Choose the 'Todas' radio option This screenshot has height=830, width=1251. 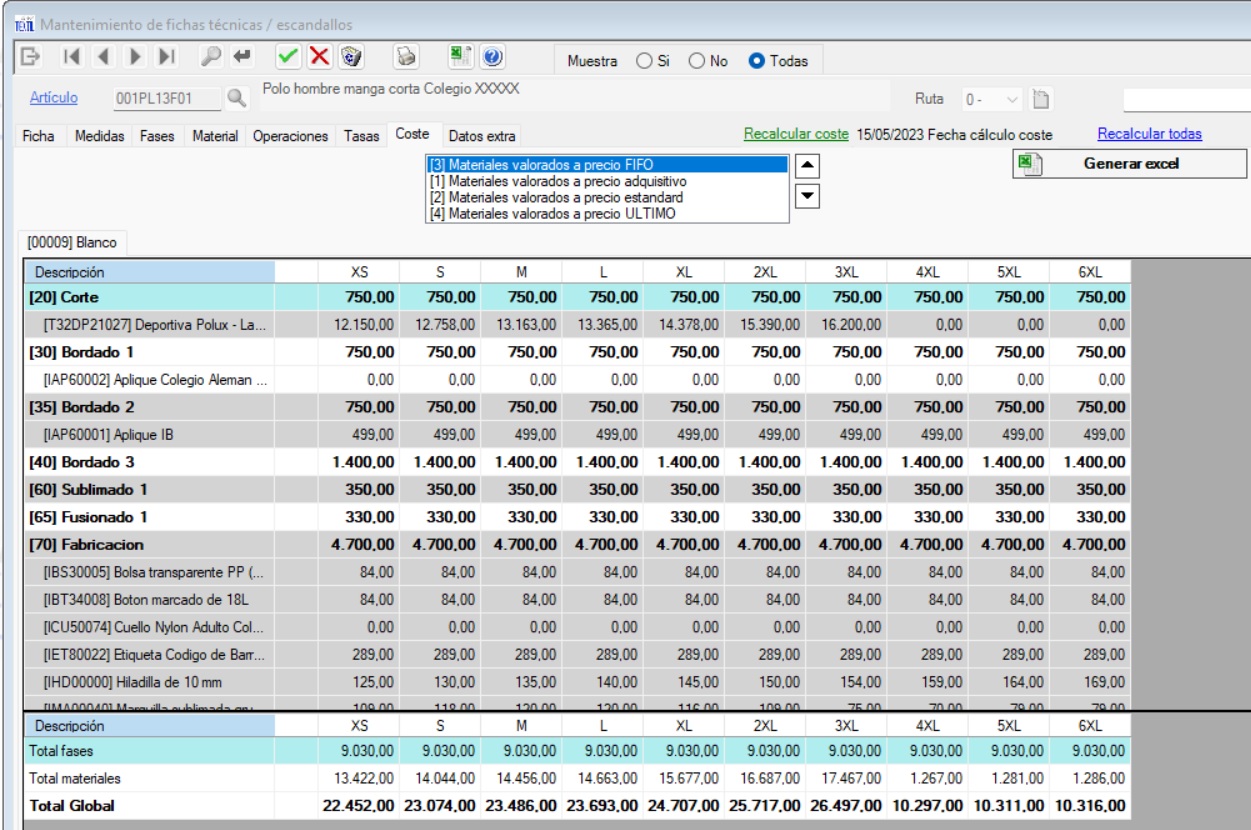[x=757, y=61]
